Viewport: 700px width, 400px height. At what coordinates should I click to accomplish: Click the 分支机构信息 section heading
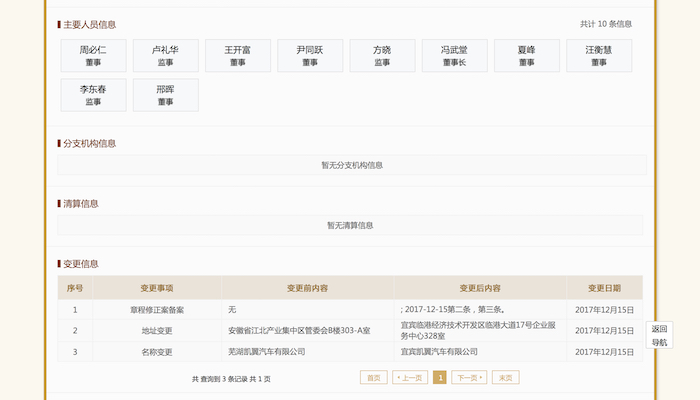pos(90,143)
